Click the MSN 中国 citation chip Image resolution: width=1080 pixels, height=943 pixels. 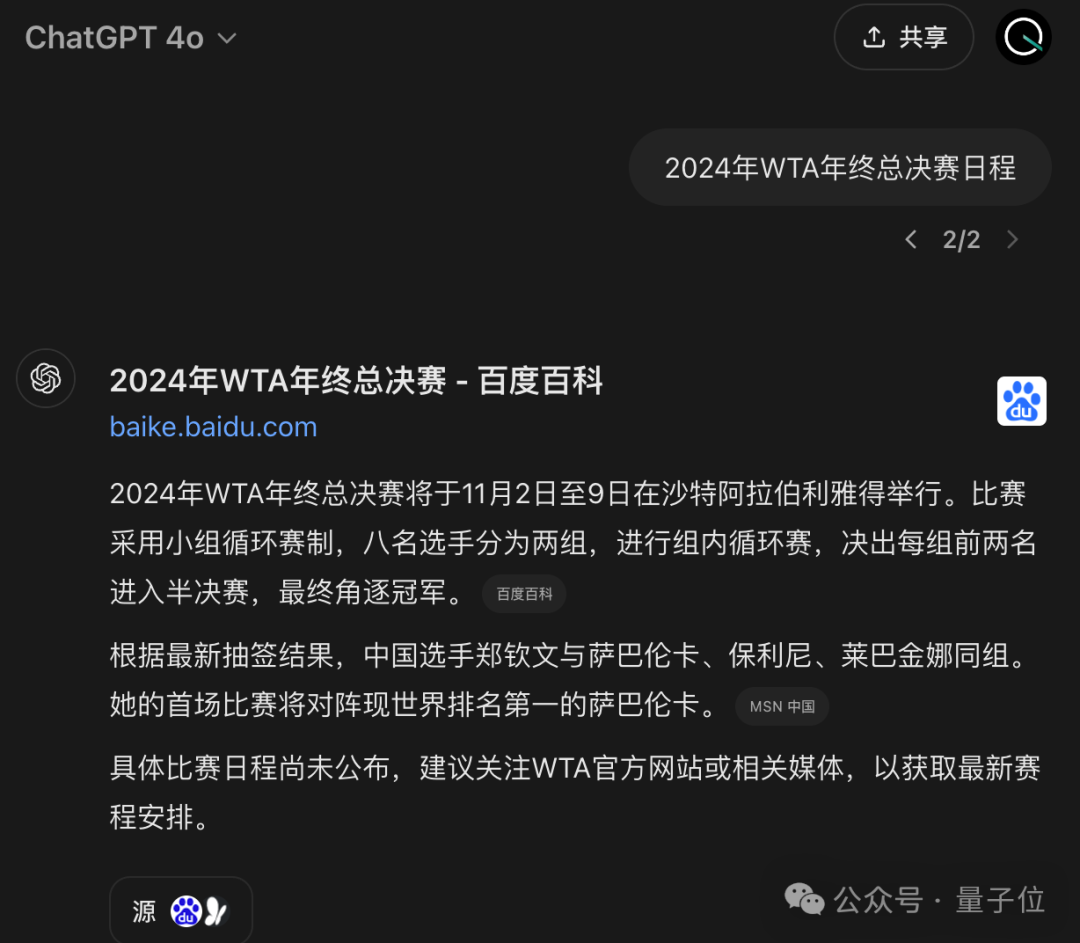(x=782, y=707)
